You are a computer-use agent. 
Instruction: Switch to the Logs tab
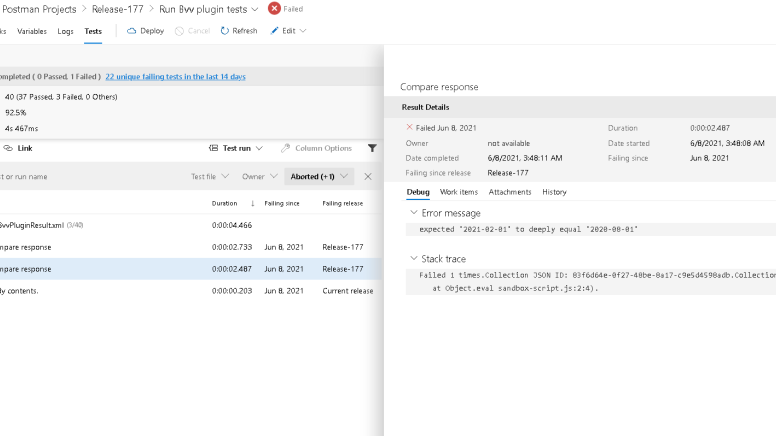pyautogui.click(x=65, y=31)
